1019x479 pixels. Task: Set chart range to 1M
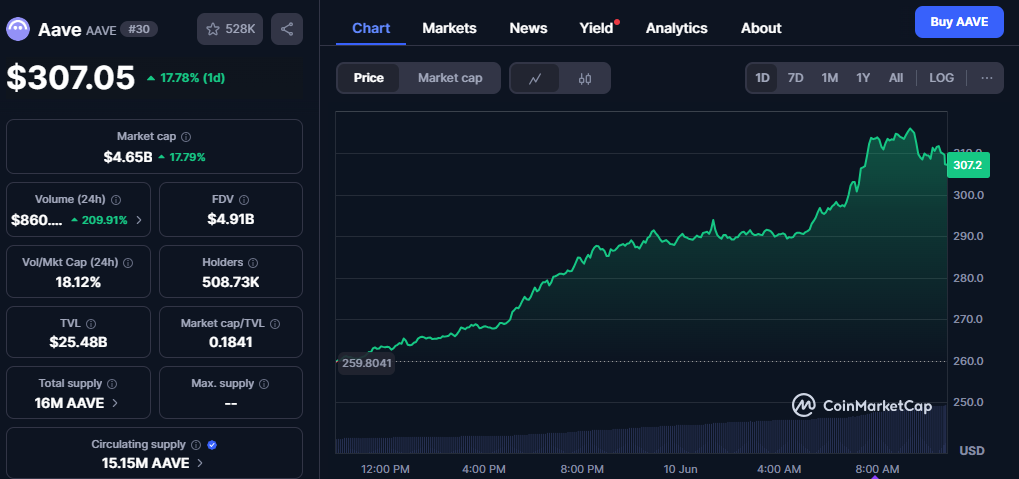point(829,78)
